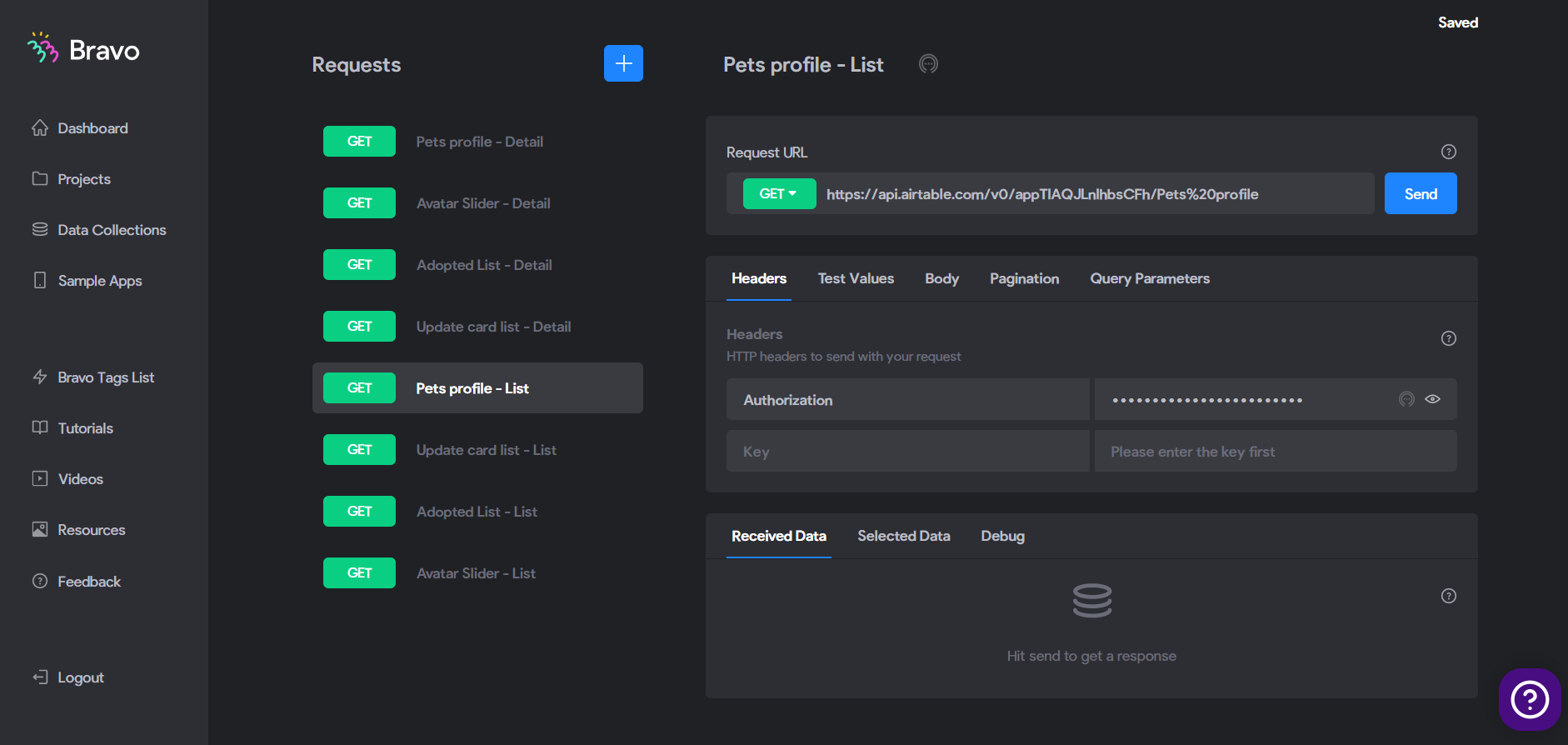The image size is (1568, 745).
Task: Open the Pagination tab
Action: point(1024,278)
